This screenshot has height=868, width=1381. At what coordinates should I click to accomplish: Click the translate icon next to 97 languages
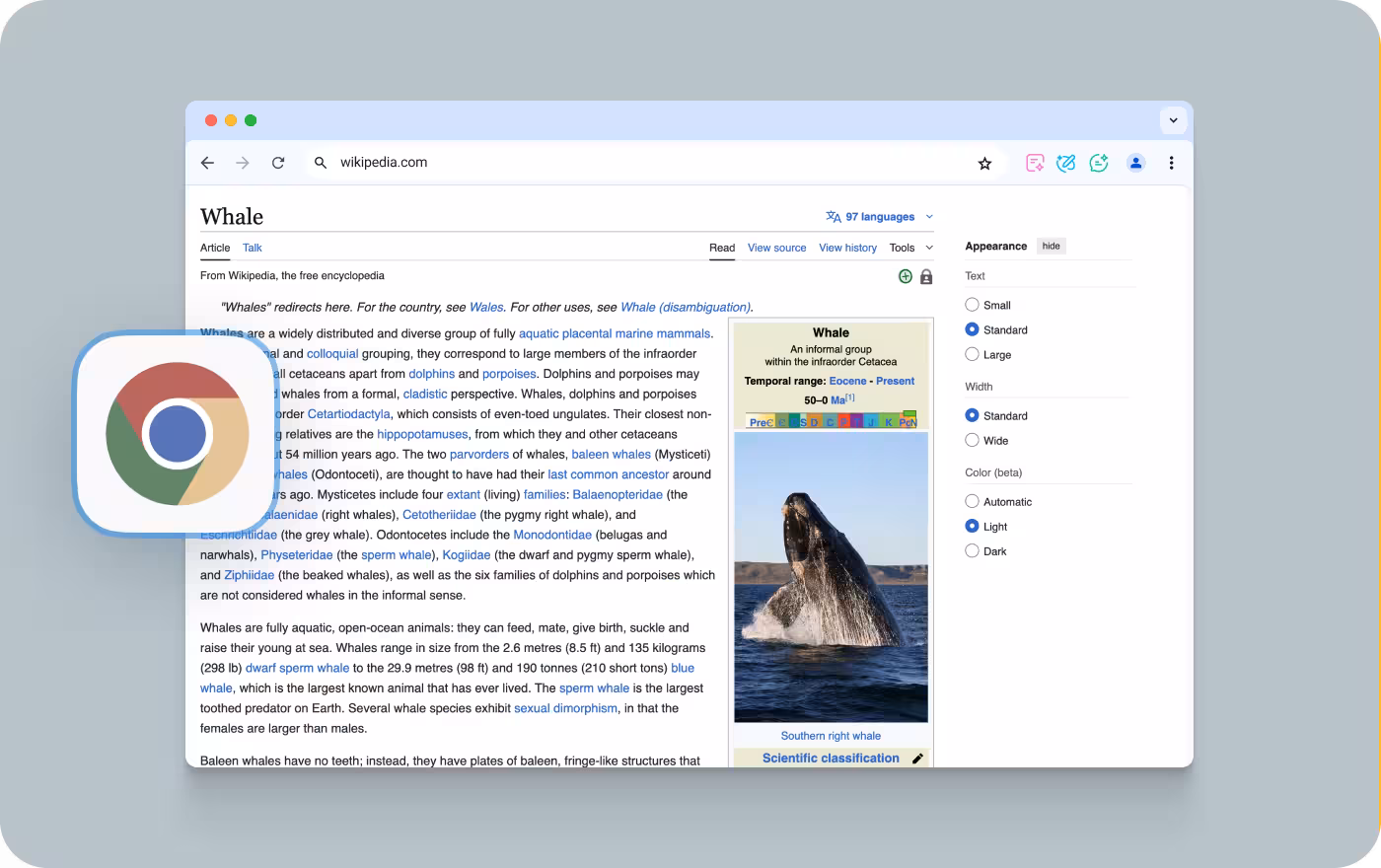tap(834, 217)
